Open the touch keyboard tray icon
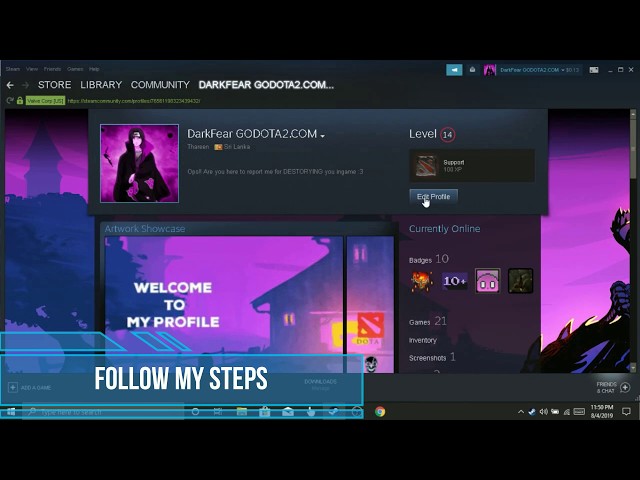Image resolution: width=640 pixels, height=480 pixels. (579, 412)
